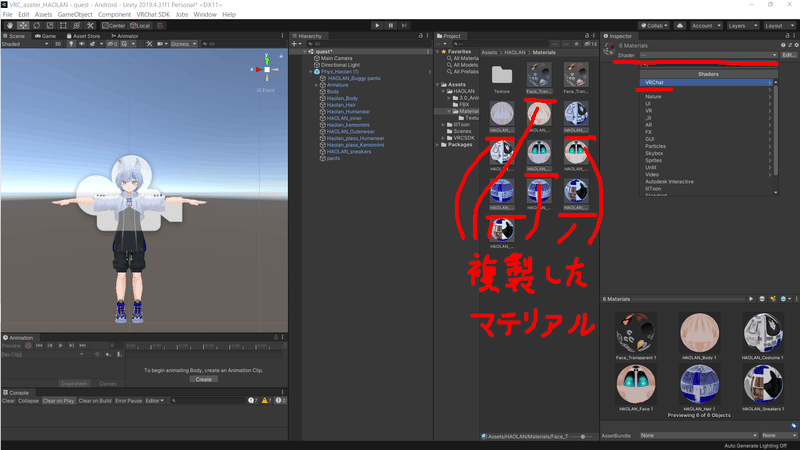
Task: Toggle scene audio speaker icon
Action: 82,44
